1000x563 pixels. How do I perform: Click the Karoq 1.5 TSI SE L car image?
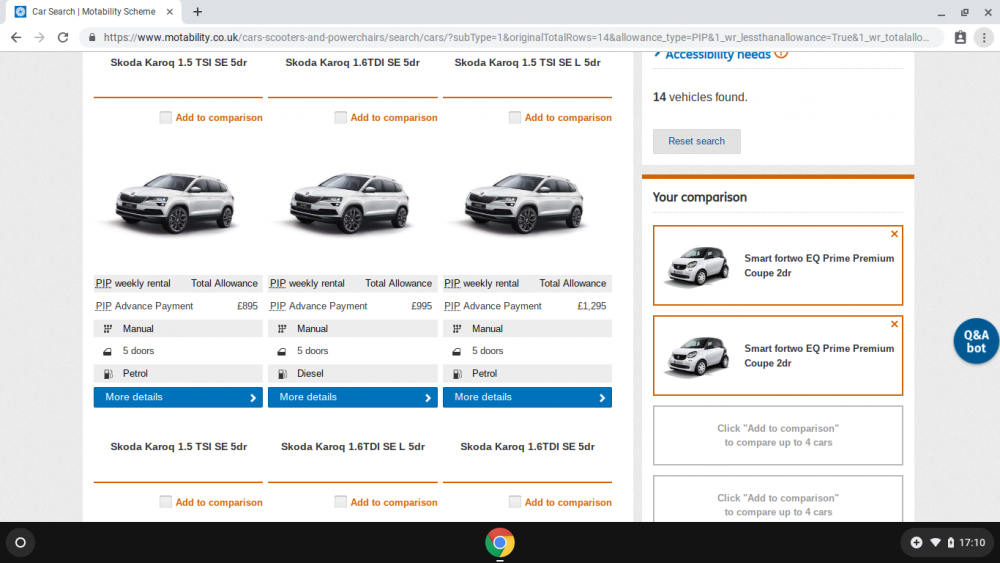click(x=524, y=202)
